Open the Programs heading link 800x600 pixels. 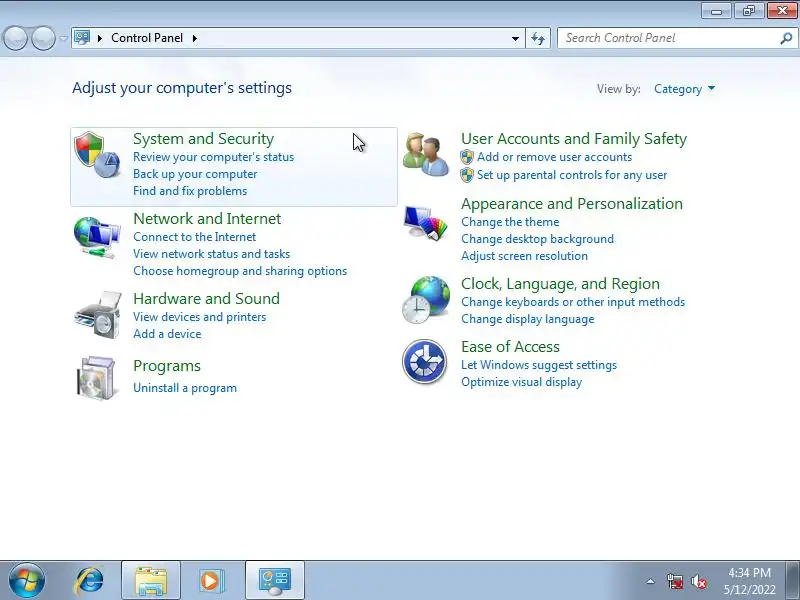coord(167,366)
